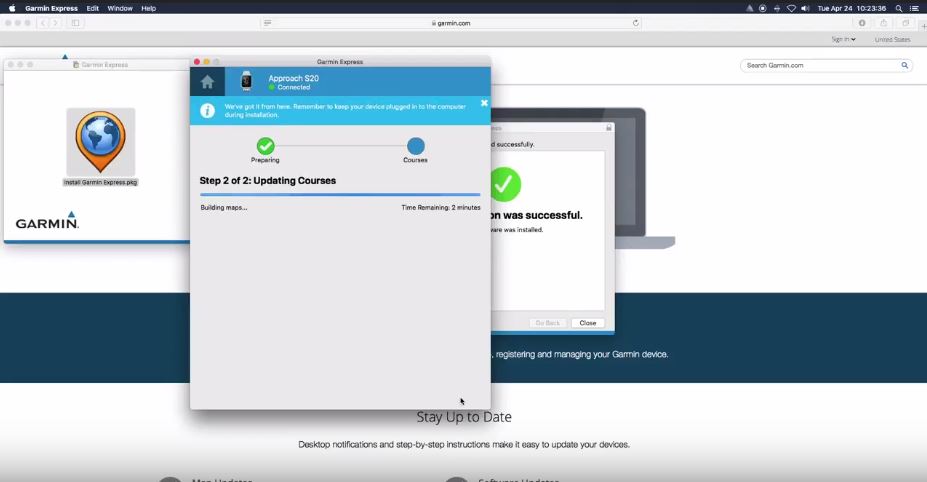This screenshot has height=482, width=927.
Task: Go back in Safari
Action: pyautogui.click(x=43, y=23)
